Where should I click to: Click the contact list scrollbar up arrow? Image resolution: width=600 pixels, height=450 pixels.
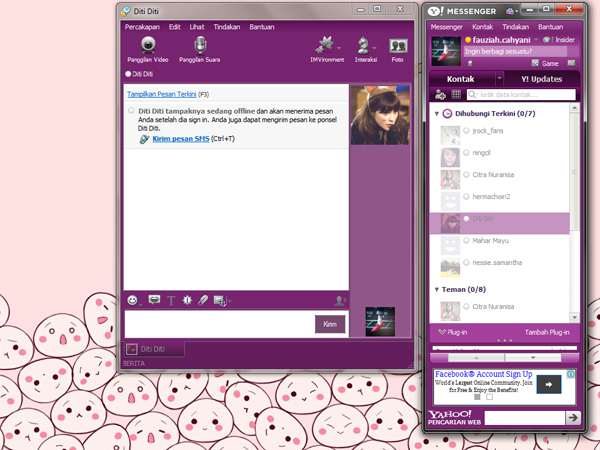(x=574, y=108)
